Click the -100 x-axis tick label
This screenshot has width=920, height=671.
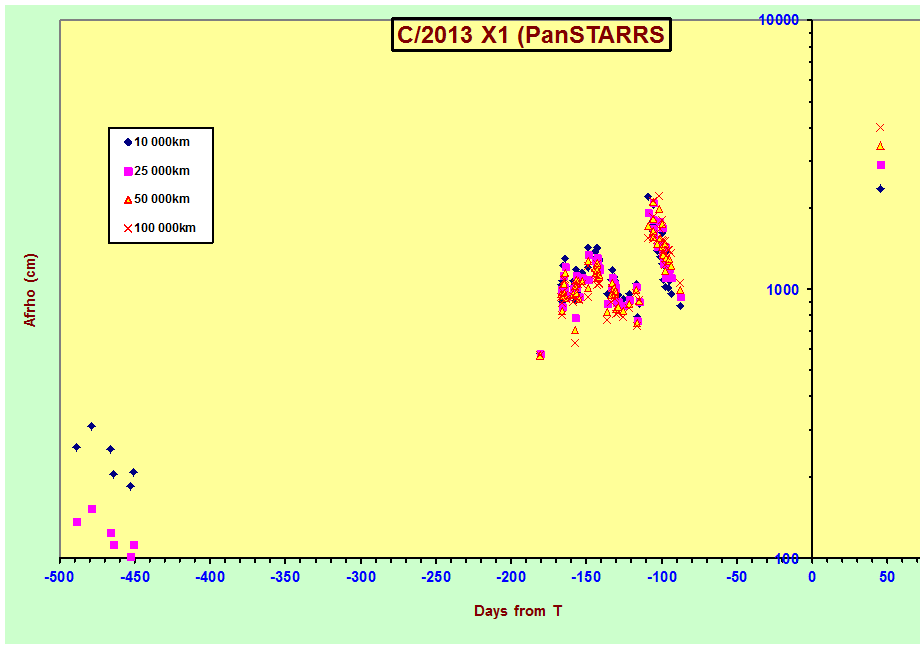coord(662,577)
